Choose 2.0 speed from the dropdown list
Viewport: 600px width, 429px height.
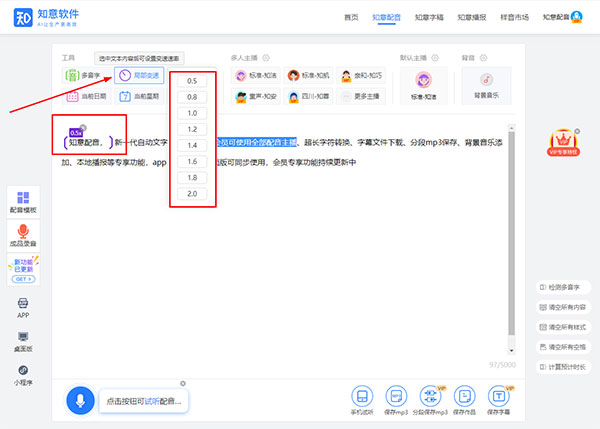pos(191,194)
